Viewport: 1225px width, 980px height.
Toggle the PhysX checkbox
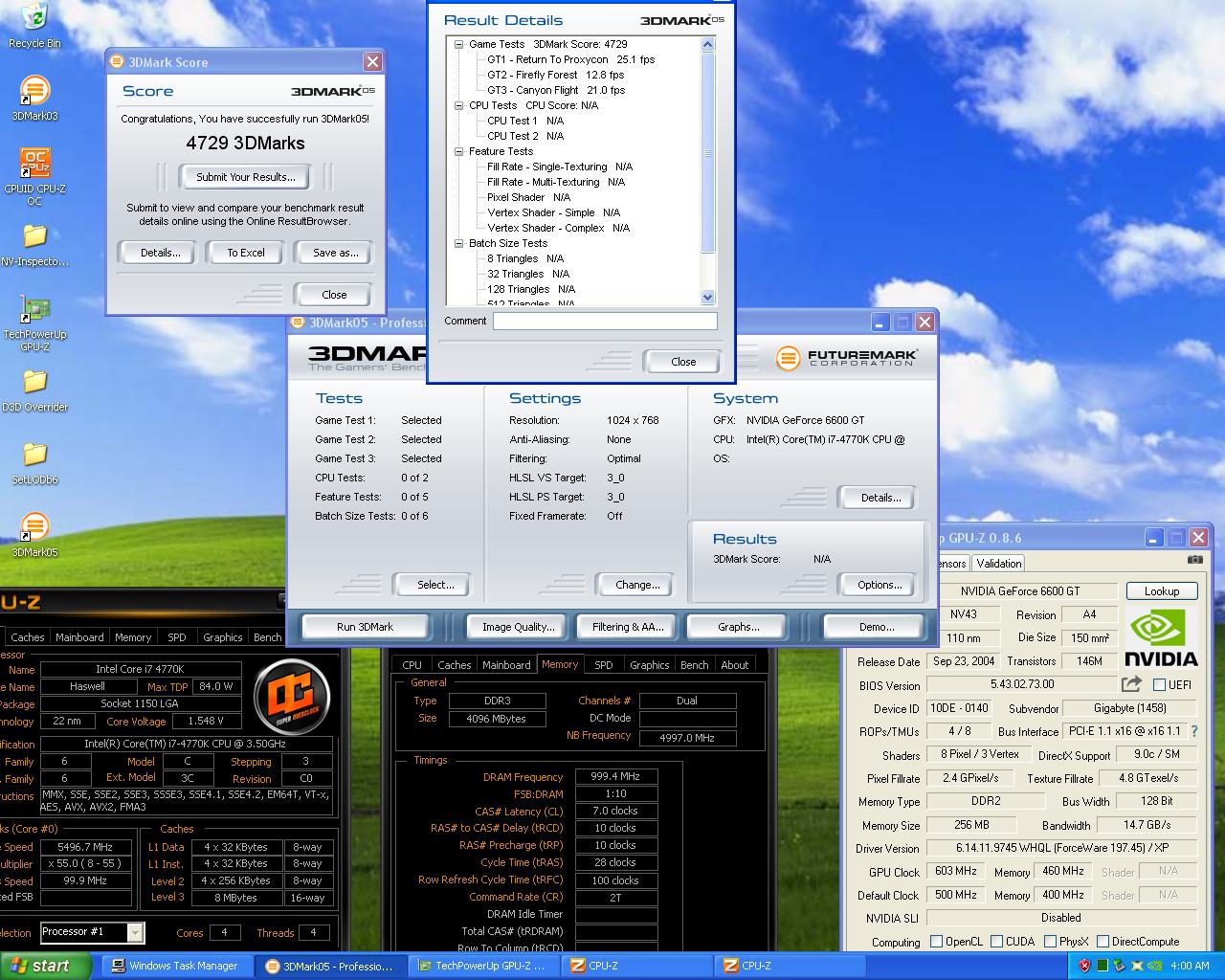(x=1050, y=942)
